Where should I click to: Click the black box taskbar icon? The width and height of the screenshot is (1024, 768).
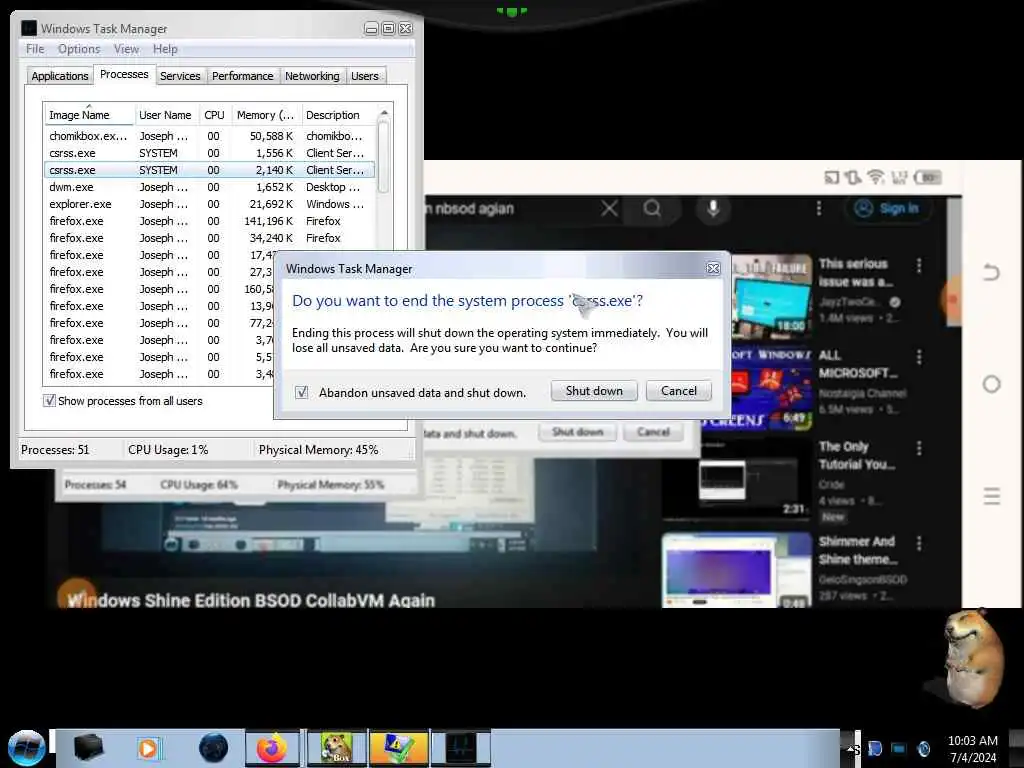point(89,748)
